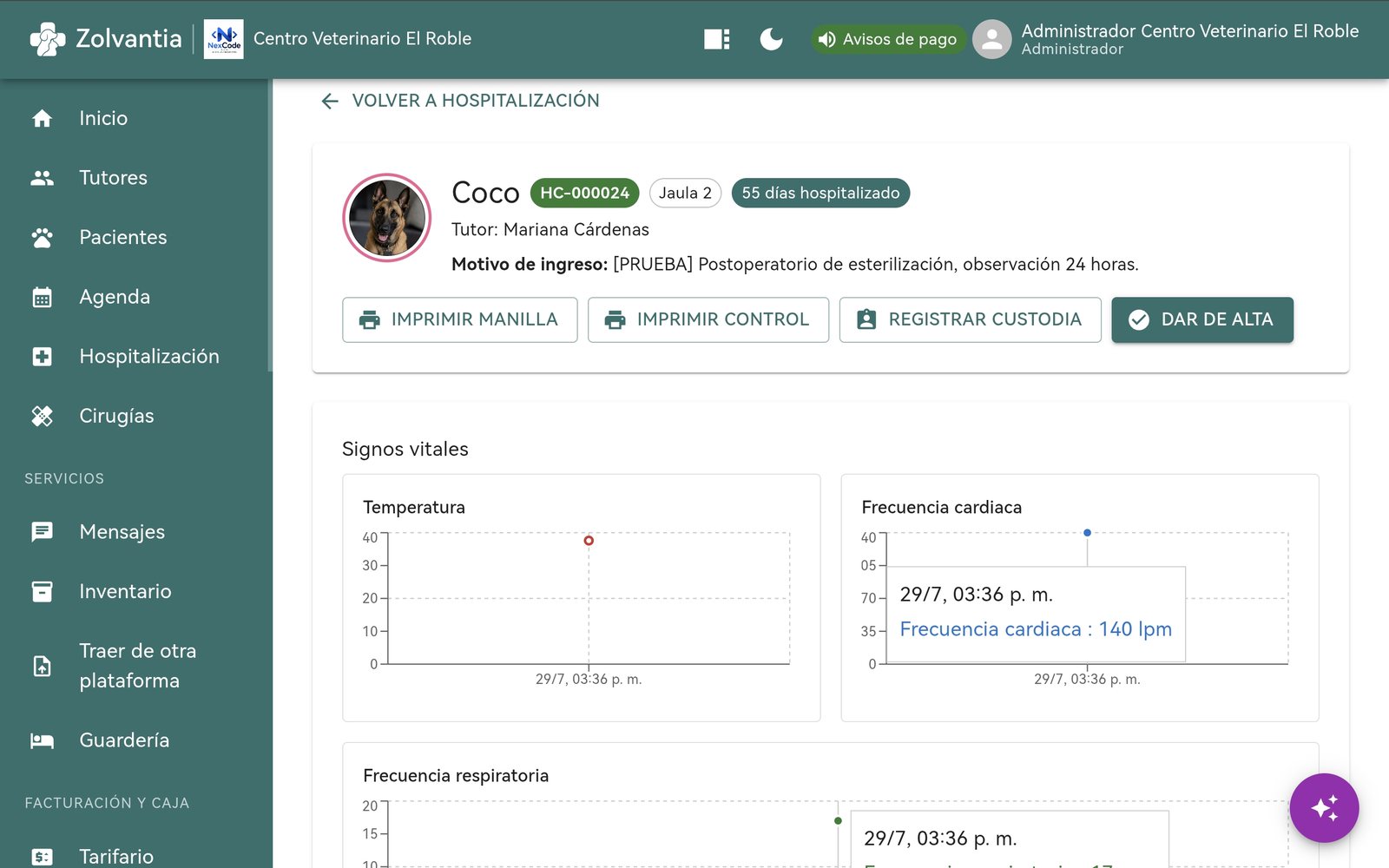This screenshot has width=1389, height=868.
Task: Print the control sheet with Imprimir Control
Action: coord(708,320)
